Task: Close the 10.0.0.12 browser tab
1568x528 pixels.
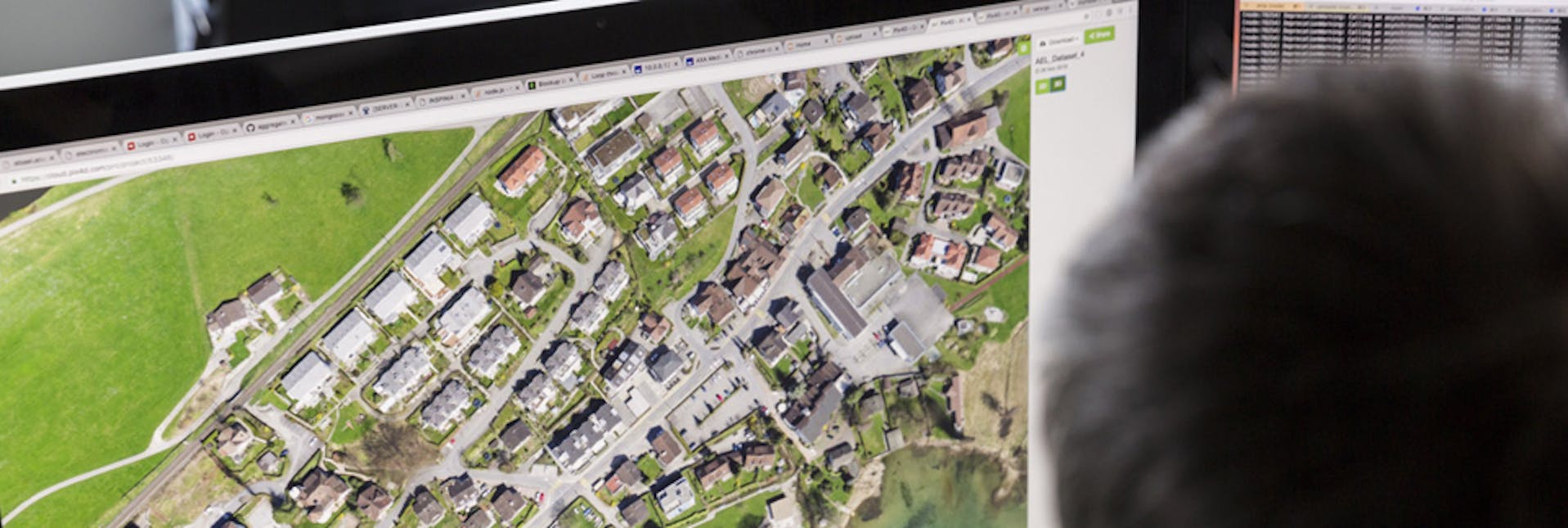Action: pos(675,63)
